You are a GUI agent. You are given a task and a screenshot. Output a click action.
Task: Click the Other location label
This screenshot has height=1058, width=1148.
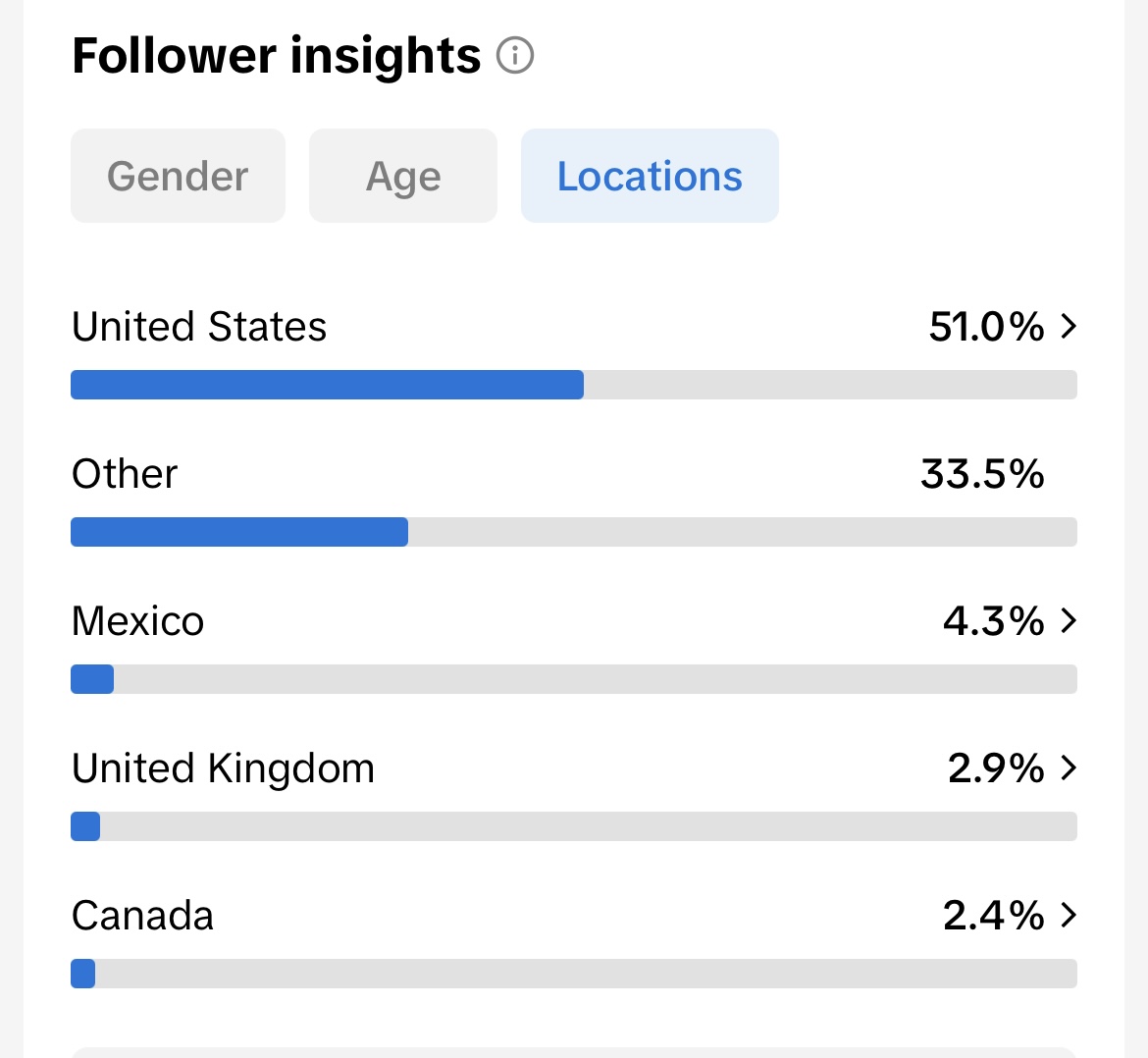pos(125,474)
